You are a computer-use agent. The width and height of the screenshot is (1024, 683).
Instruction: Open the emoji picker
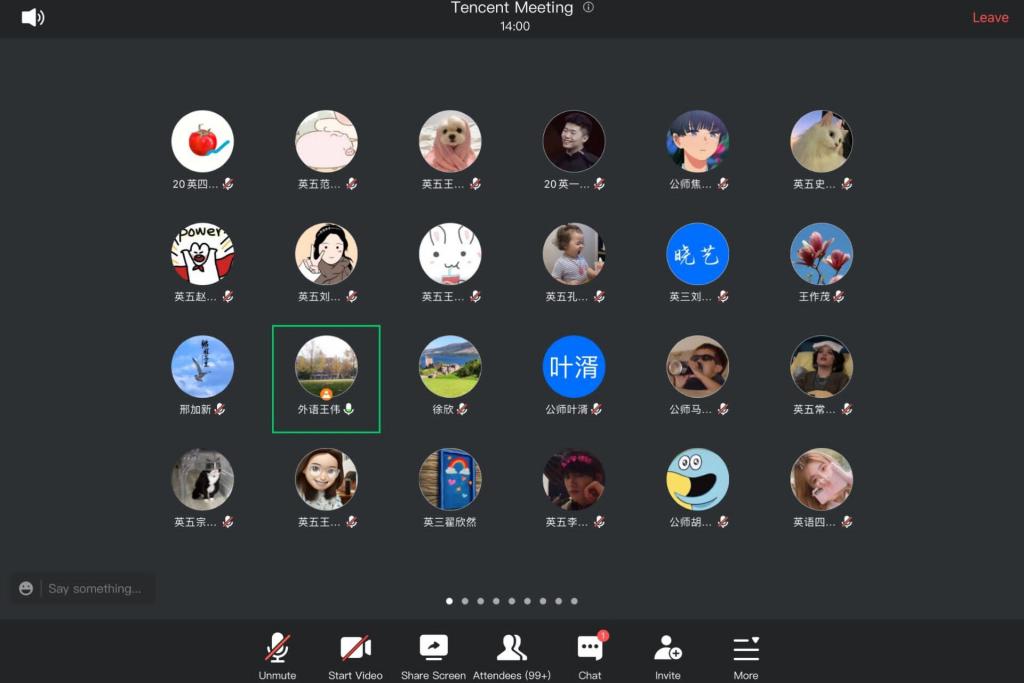(x=26, y=589)
